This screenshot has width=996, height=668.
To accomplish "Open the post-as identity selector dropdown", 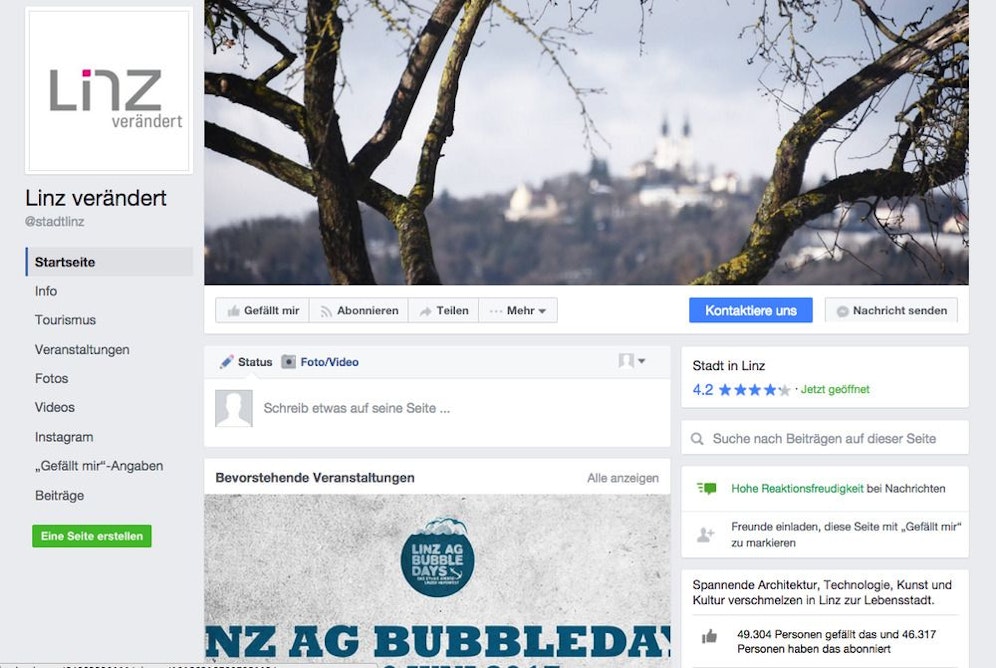I will point(632,361).
